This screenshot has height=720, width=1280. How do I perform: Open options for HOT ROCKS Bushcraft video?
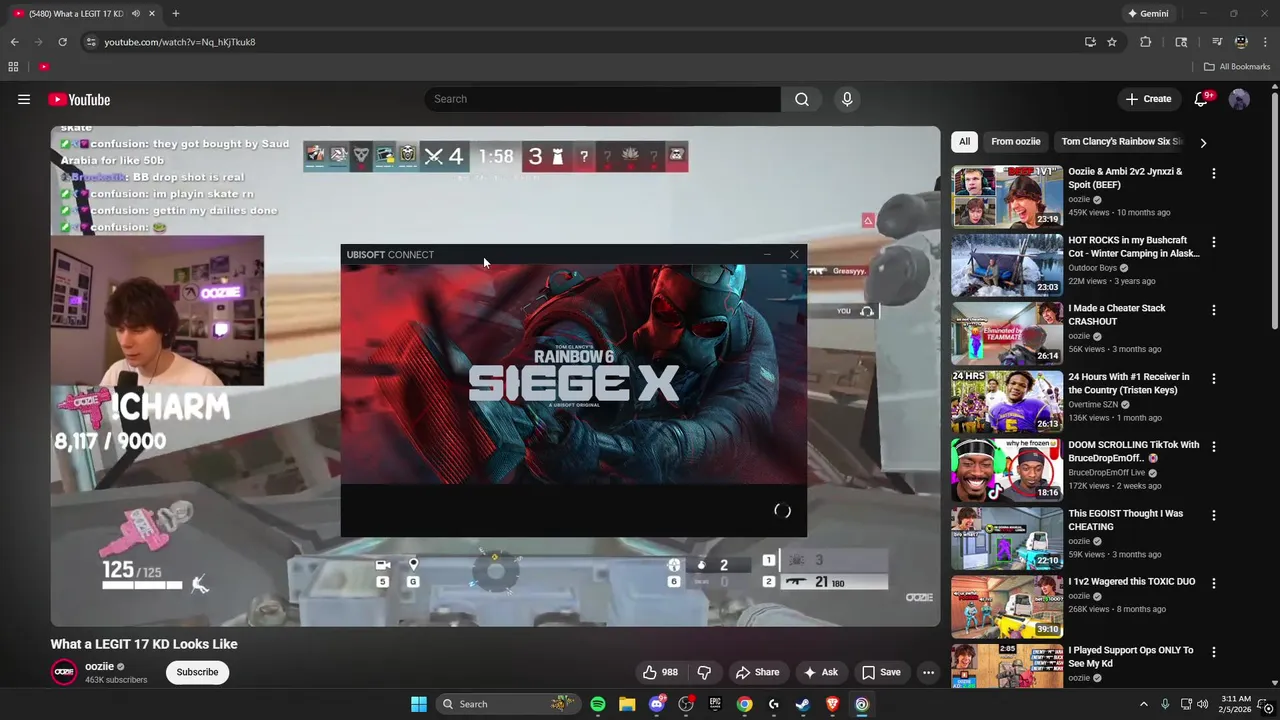pyautogui.click(x=1213, y=242)
